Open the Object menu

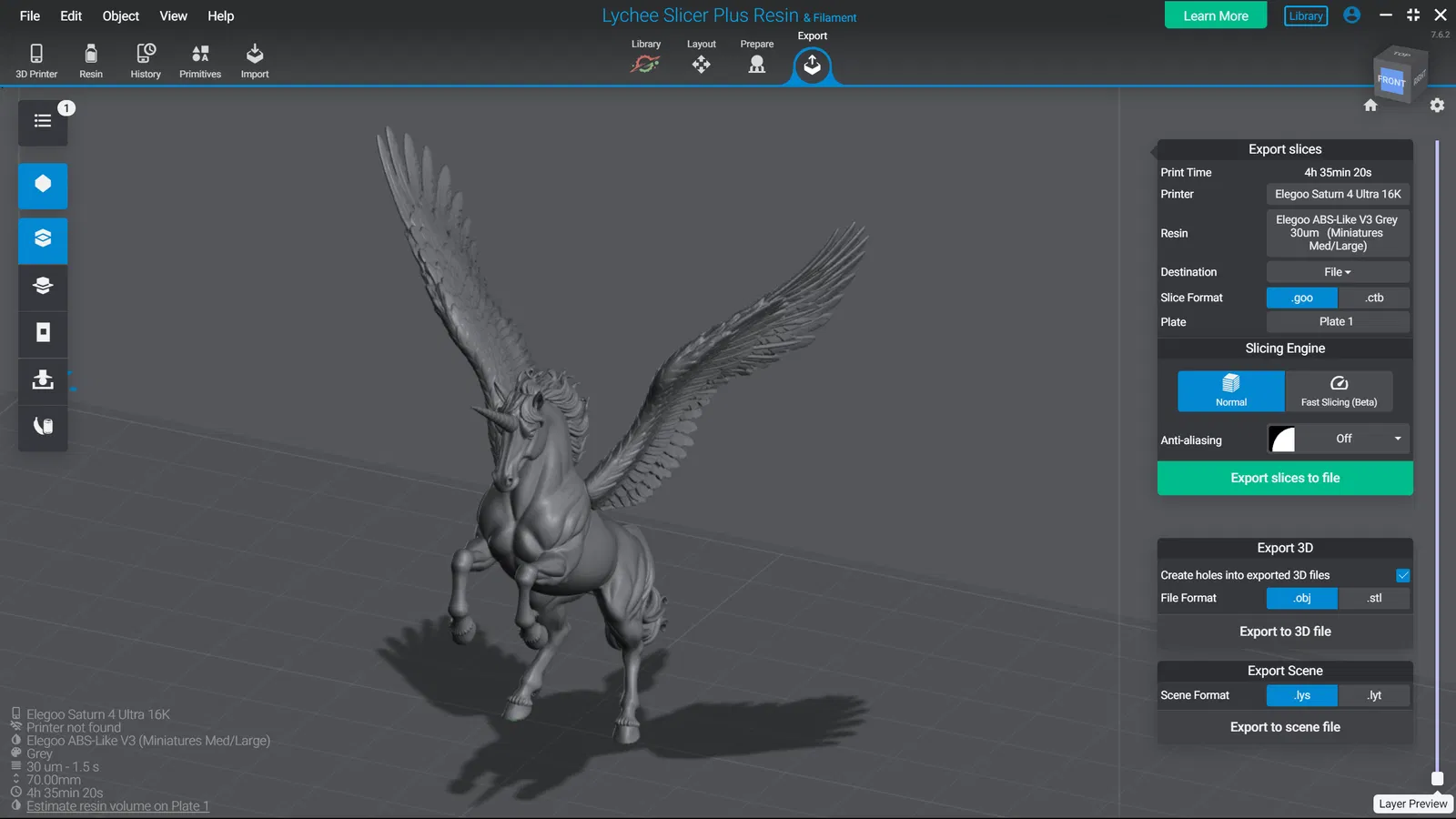[x=121, y=15]
